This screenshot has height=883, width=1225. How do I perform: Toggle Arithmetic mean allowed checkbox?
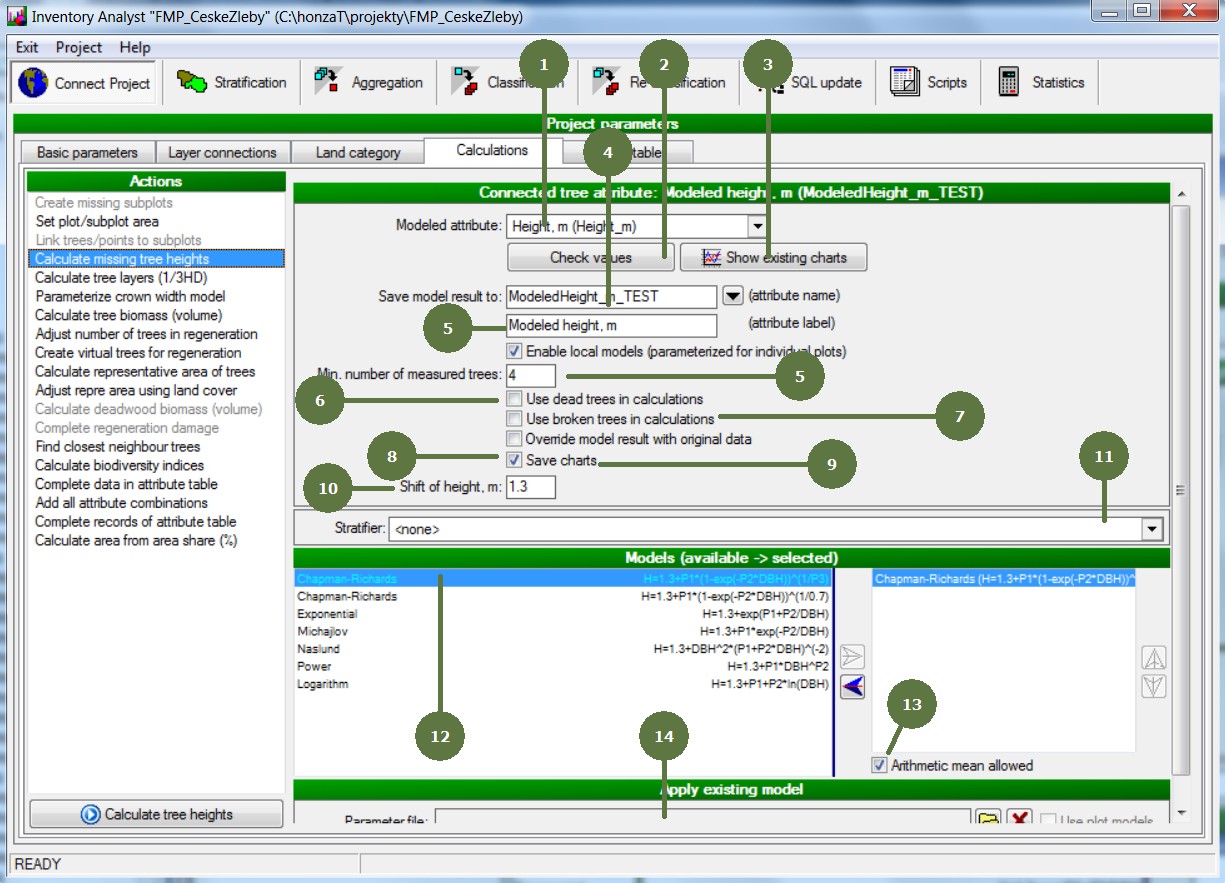pos(879,766)
